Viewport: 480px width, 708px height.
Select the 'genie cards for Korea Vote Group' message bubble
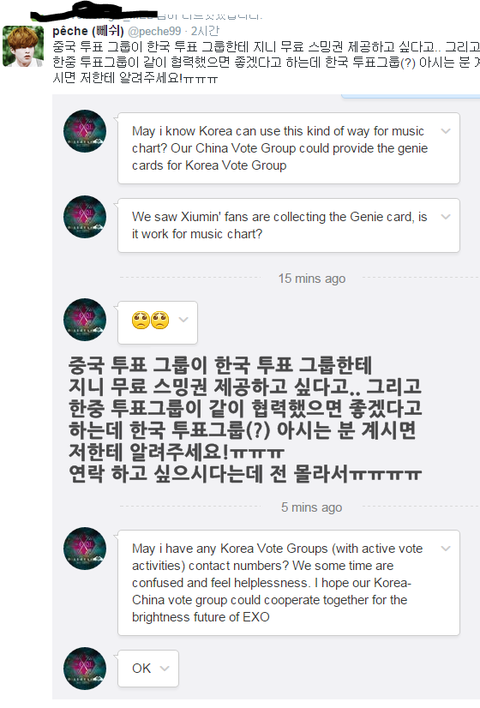tap(289, 148)
